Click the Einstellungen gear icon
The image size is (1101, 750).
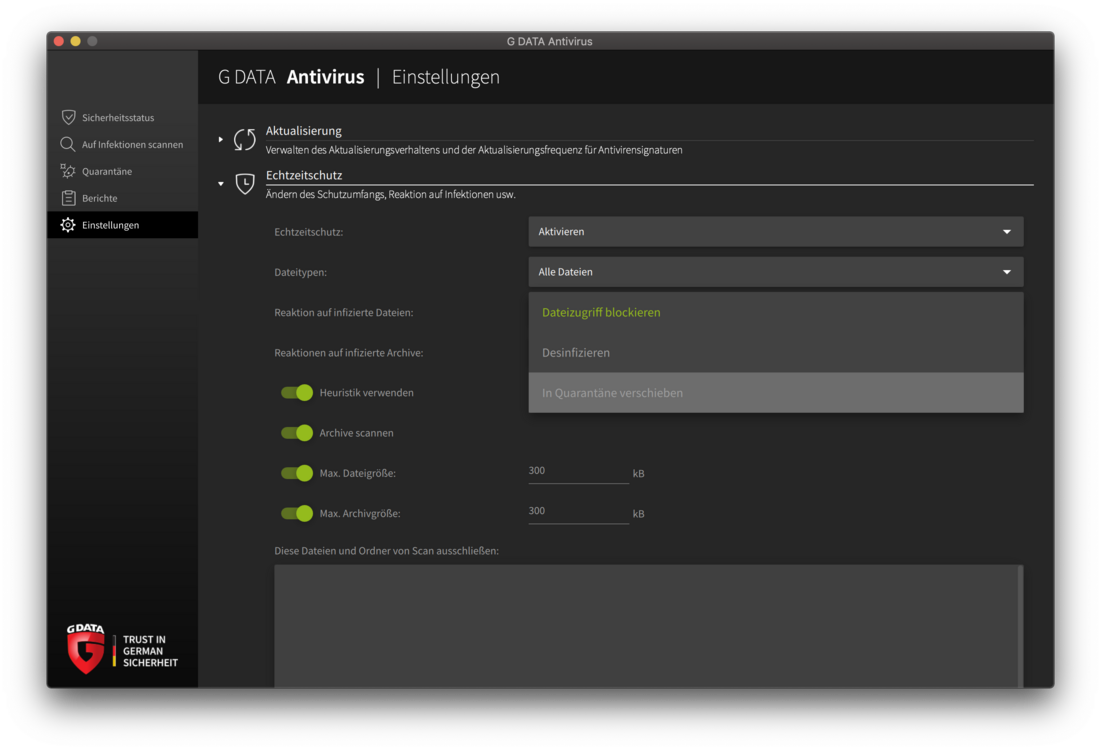click(67, 225)
